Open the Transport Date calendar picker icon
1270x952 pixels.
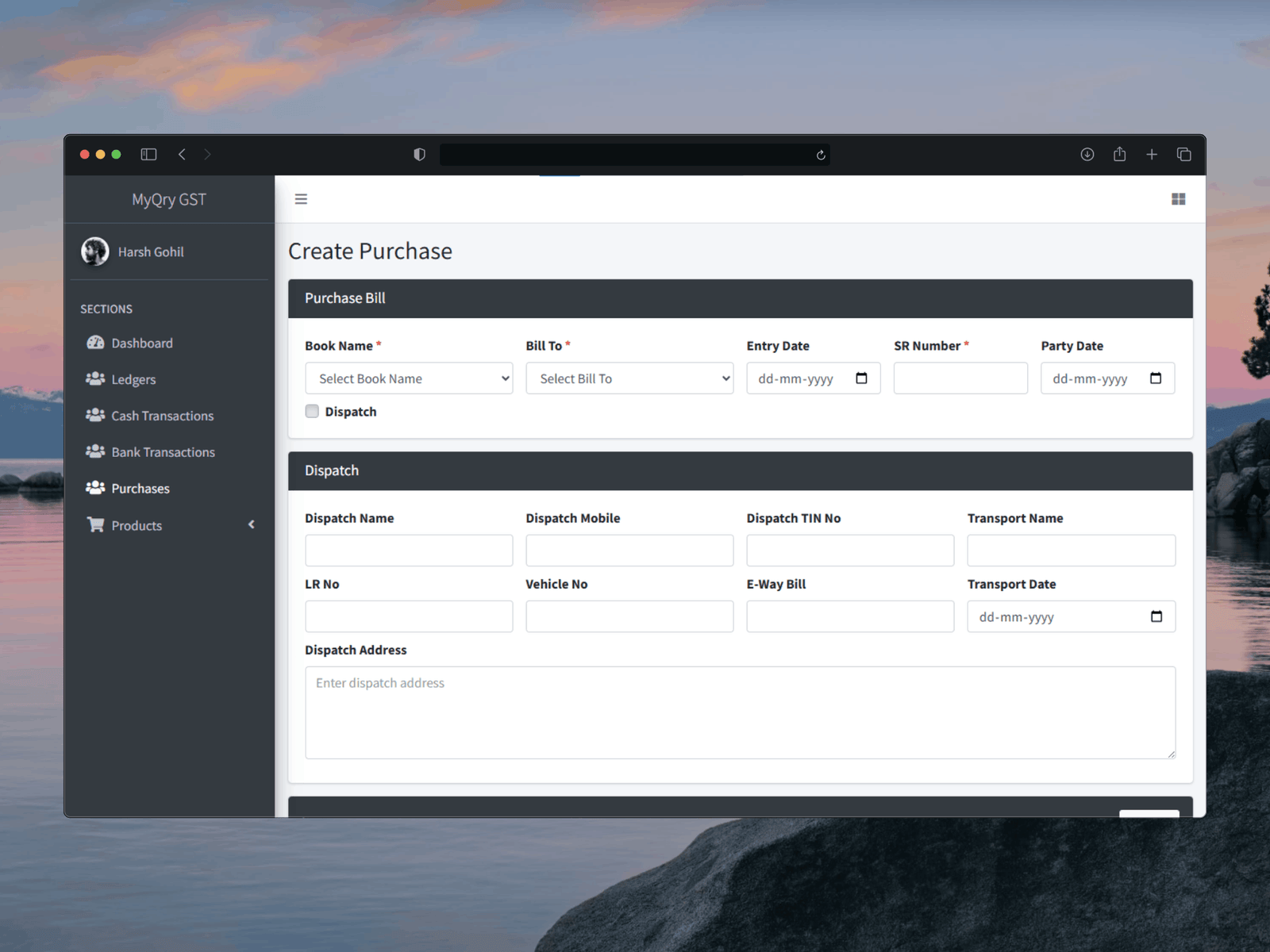(x=1156, y=616)
